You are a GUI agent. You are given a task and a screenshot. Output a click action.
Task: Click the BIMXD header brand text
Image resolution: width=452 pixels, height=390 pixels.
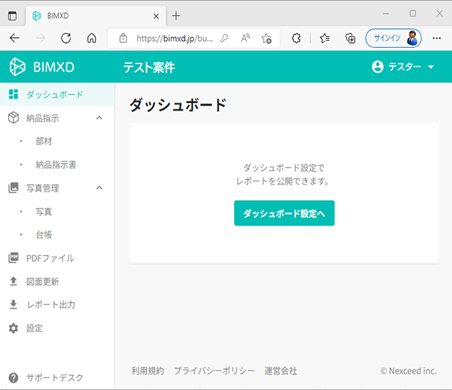click(x=54, y=67)
